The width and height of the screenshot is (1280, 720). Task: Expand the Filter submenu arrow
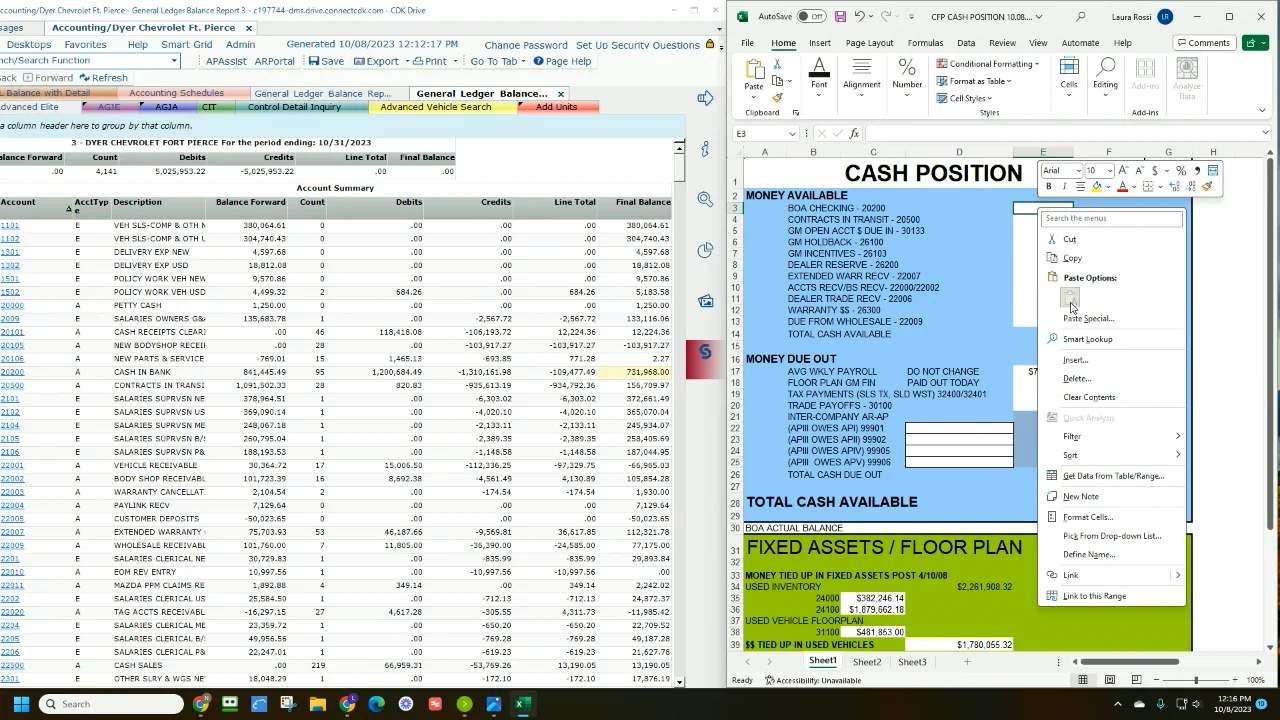point(1177,436)
